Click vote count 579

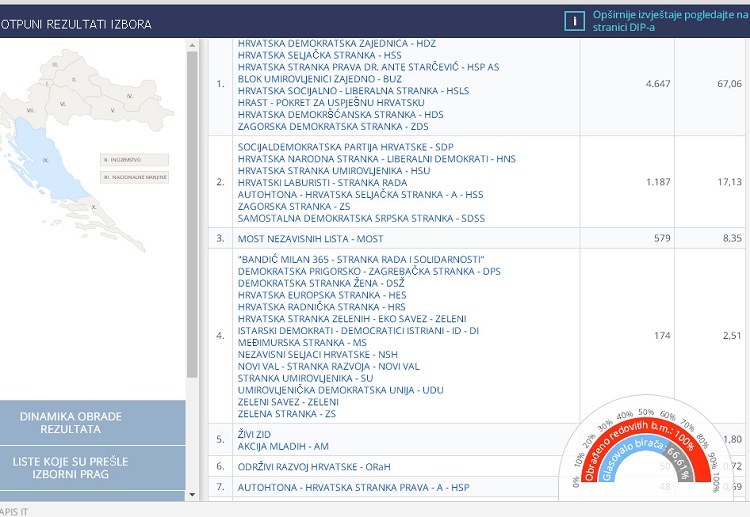pyautogui.click(x=662, y=238)
